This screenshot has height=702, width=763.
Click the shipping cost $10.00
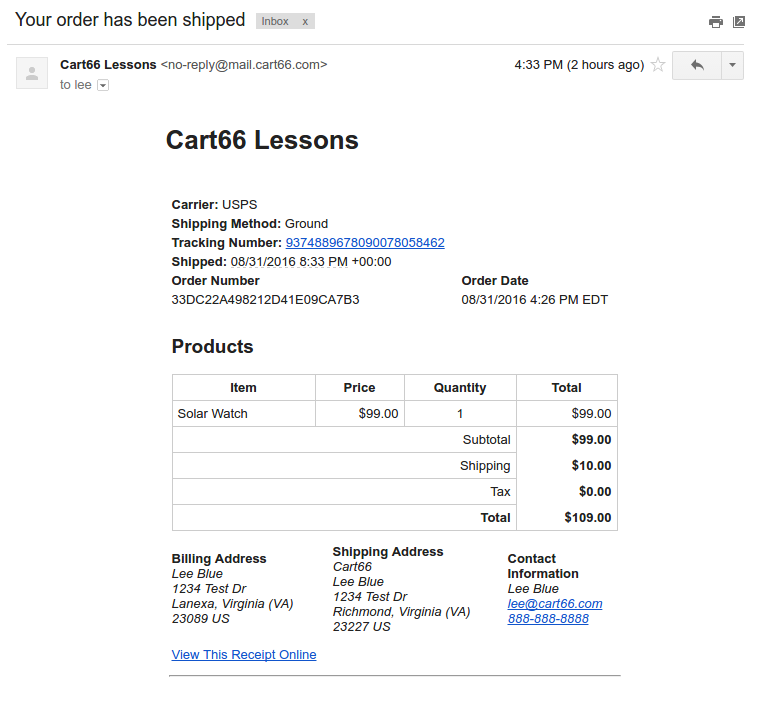coord(591,466)
